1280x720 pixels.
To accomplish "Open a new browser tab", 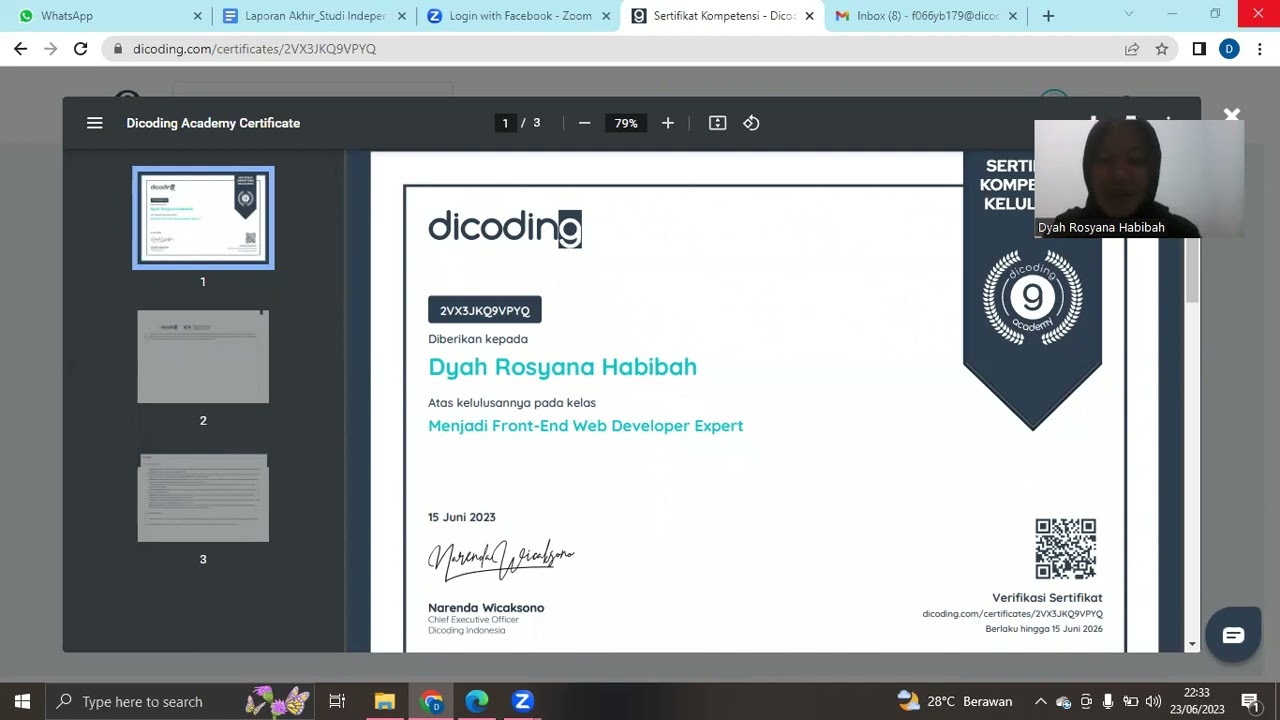I will (1048, 16).
